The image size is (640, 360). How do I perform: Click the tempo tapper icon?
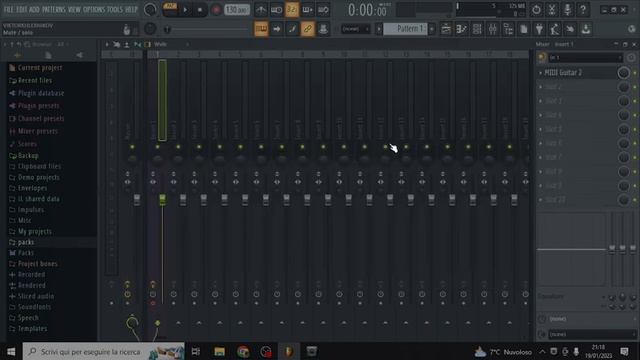click(555, 29)
